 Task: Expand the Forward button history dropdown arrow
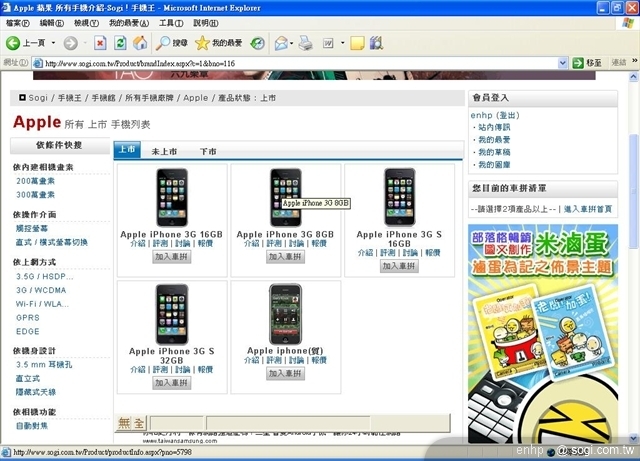coord(85,43)
